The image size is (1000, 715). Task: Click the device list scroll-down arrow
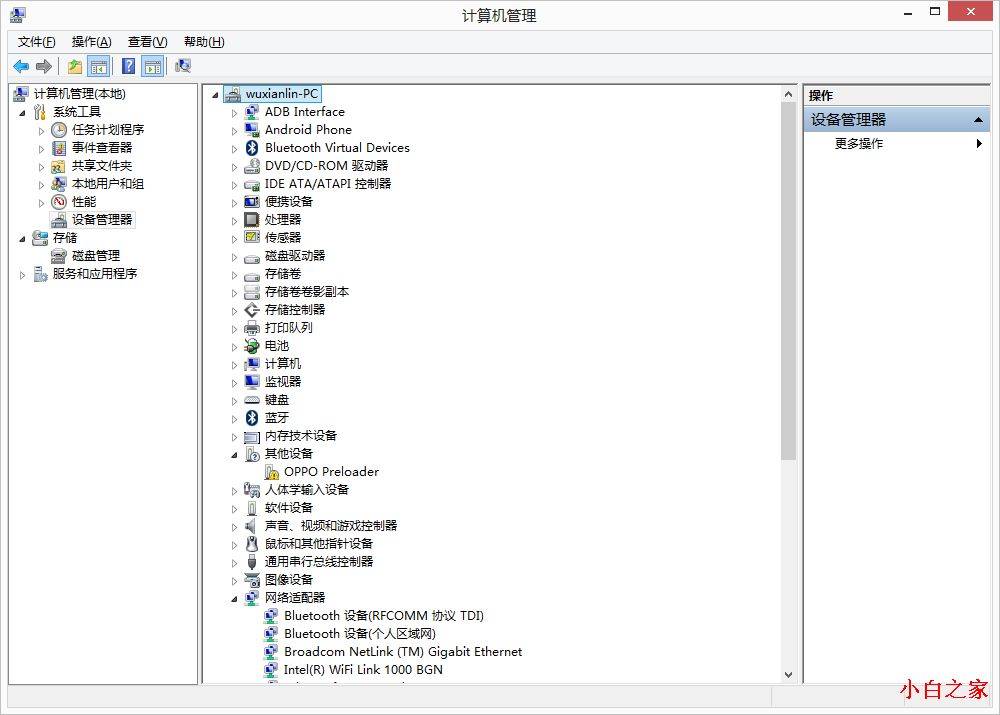(788, 674)
